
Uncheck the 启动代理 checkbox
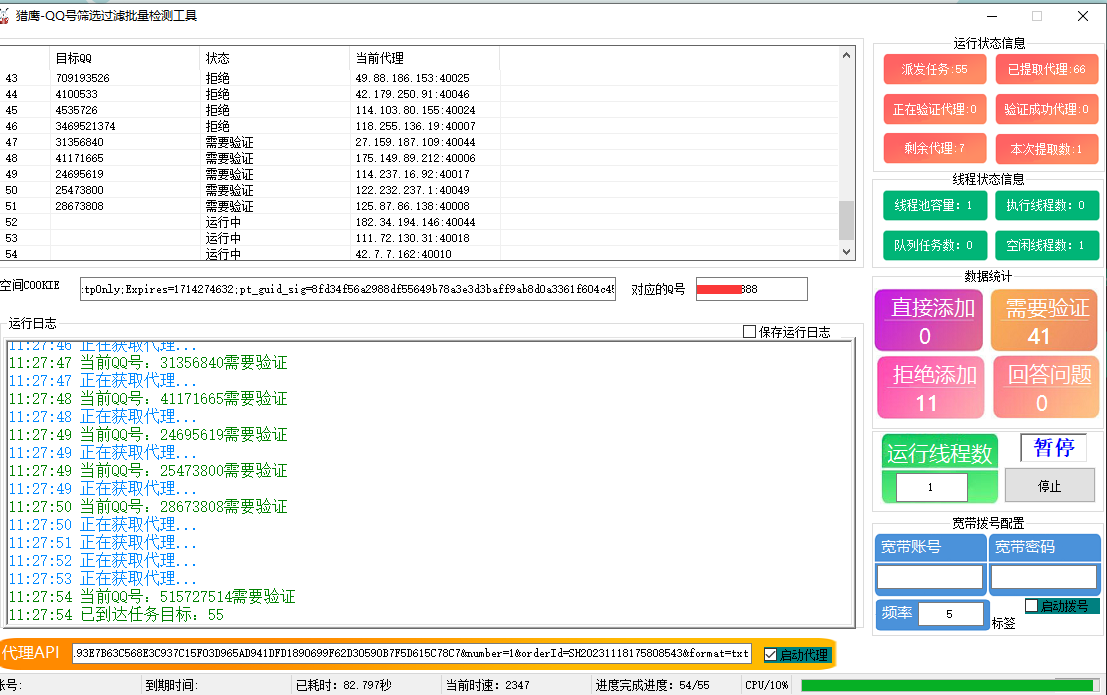770,655
